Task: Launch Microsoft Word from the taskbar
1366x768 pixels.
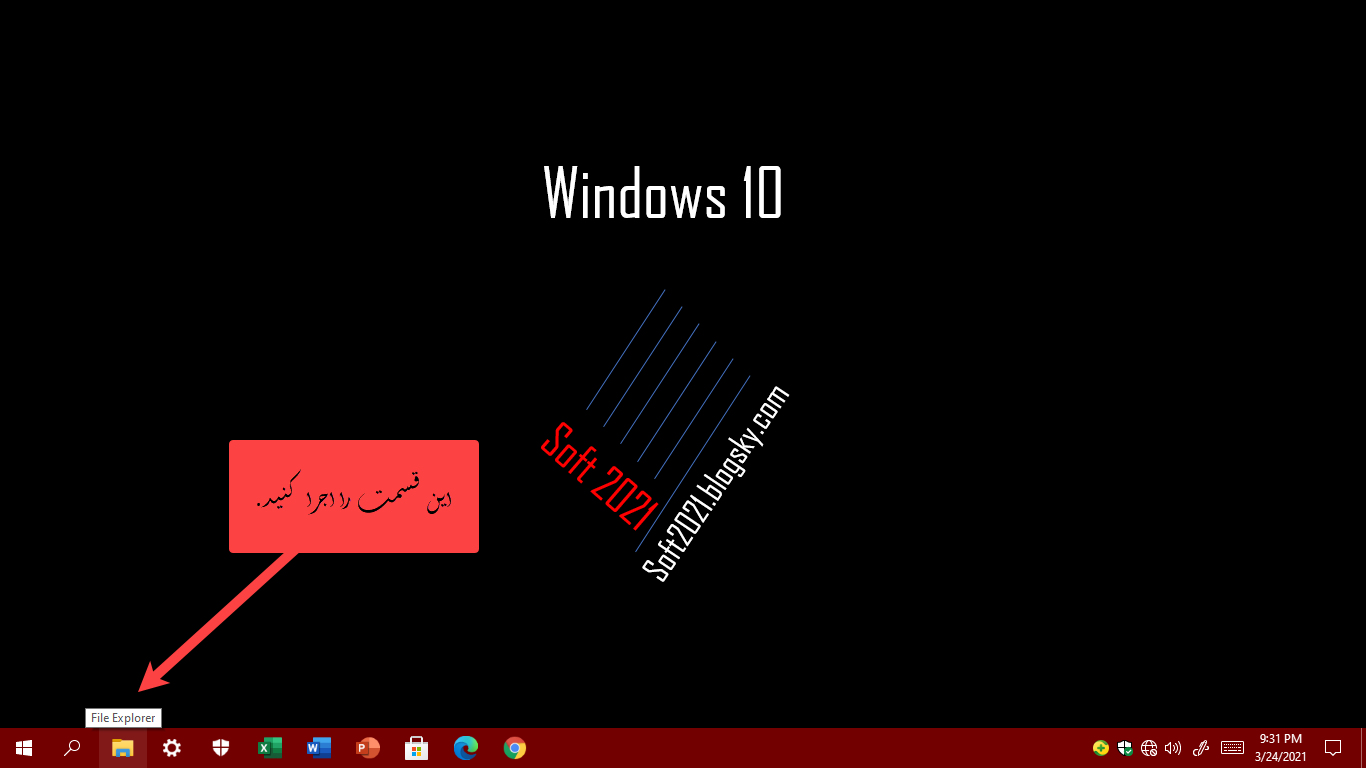Action: click(319, 748)
